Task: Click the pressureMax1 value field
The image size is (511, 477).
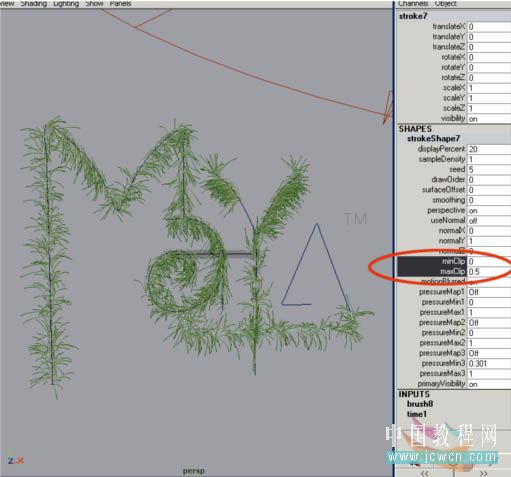Action: pyautogui.click(x=489, y=312)
